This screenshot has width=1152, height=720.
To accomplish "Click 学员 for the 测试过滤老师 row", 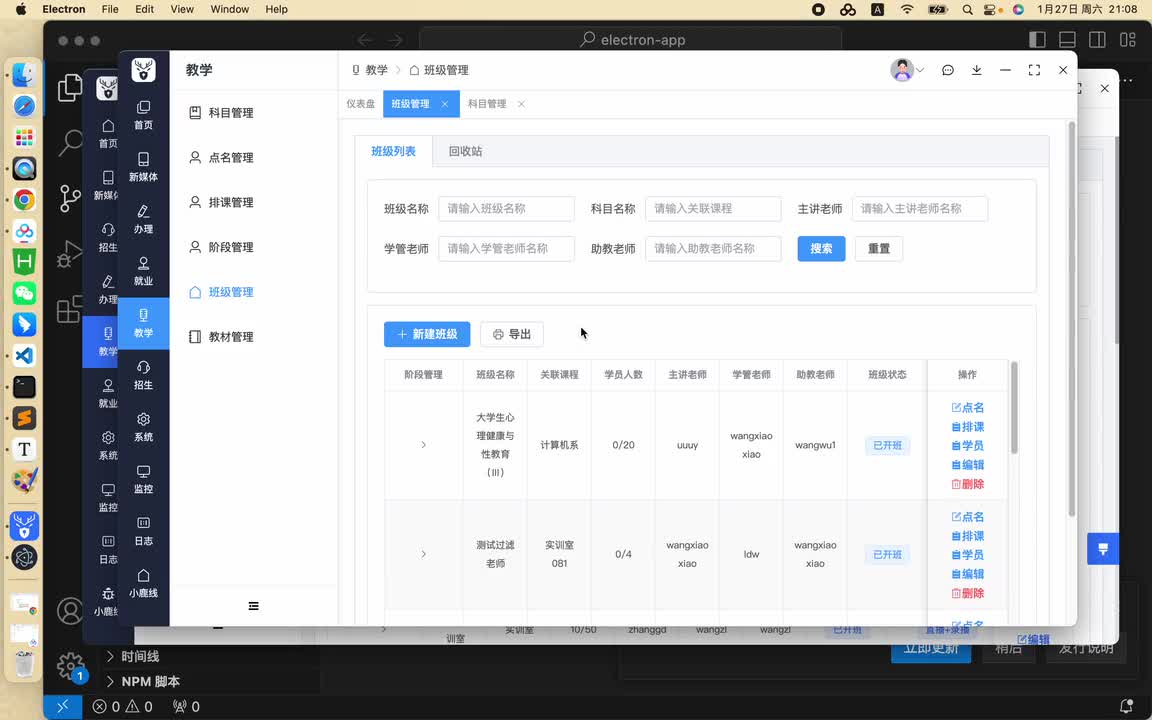I will (968, 555).
